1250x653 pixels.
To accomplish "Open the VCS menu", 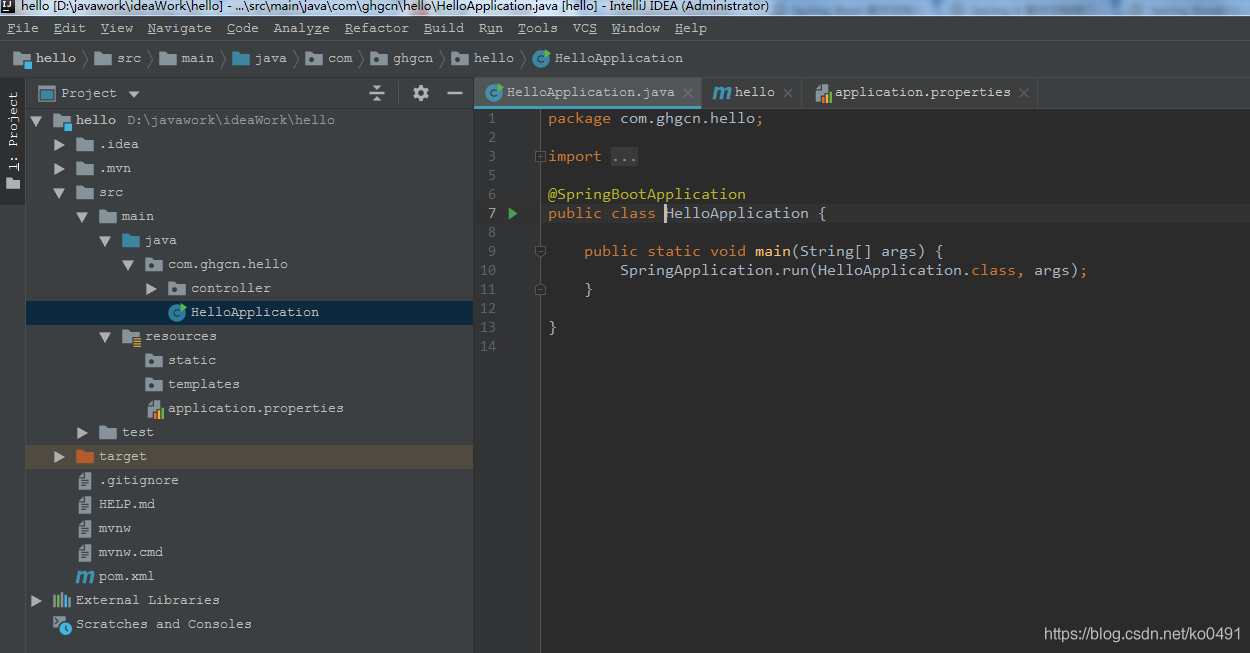I will click(x=585, y=28).
